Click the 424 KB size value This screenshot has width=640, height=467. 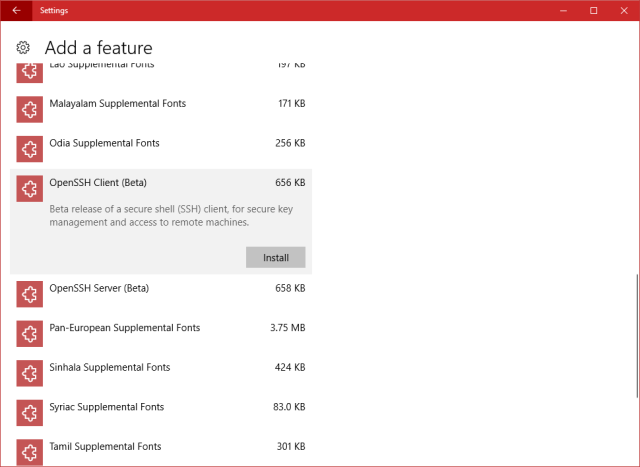pos(290,367)
